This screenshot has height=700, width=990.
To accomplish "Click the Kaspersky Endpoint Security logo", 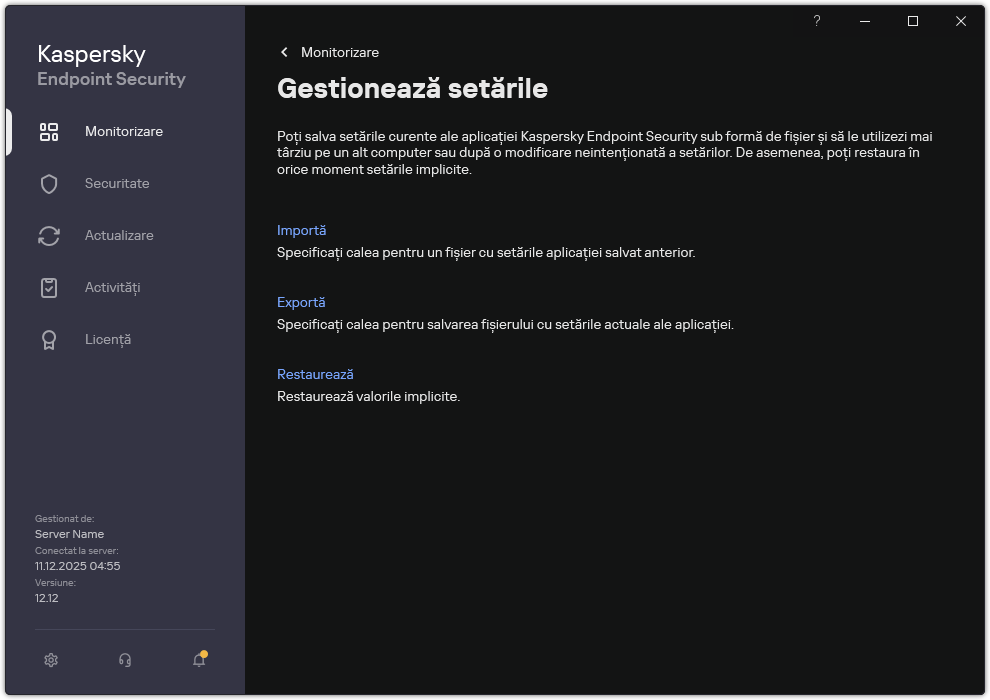I will [111, 66].
